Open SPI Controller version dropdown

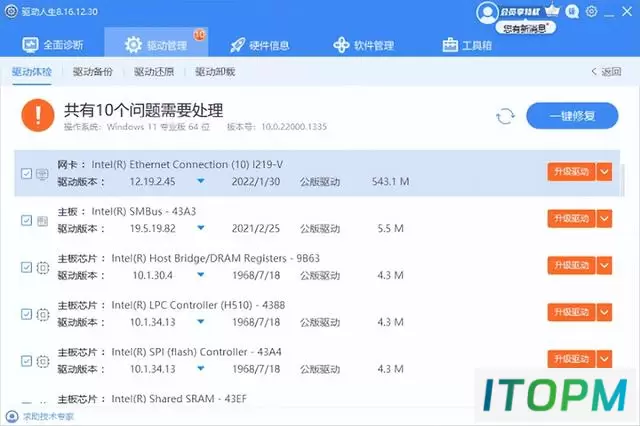[x=201, y=368]
